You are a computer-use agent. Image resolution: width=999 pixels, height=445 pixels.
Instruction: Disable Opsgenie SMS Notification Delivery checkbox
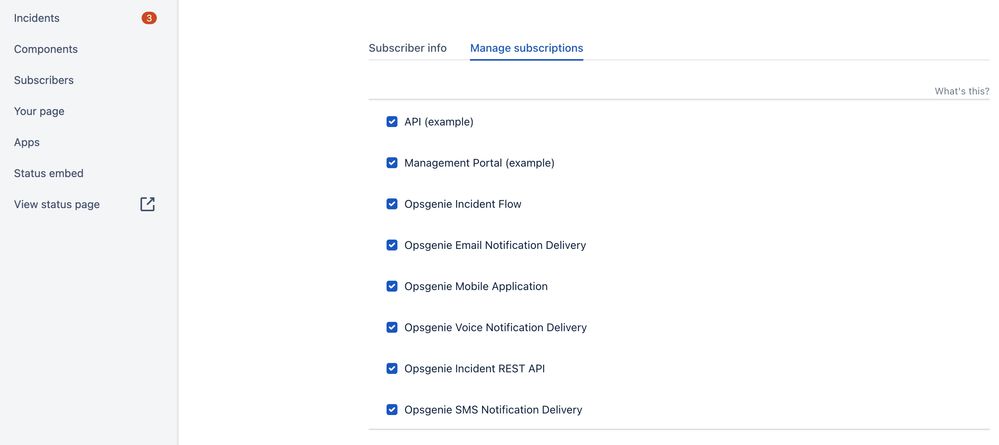pyautogui.click(x=392, y=409)
